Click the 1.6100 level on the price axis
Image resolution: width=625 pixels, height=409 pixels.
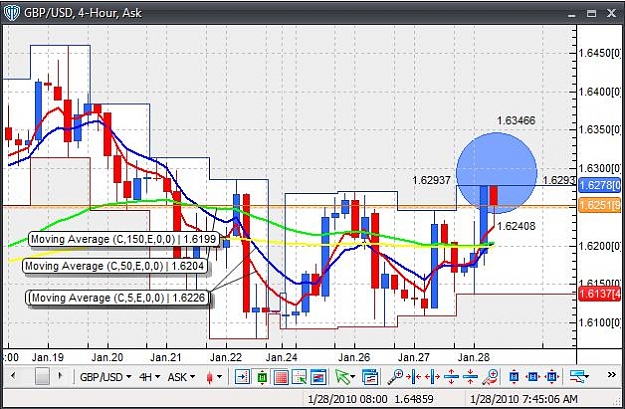tap(599, 322)
